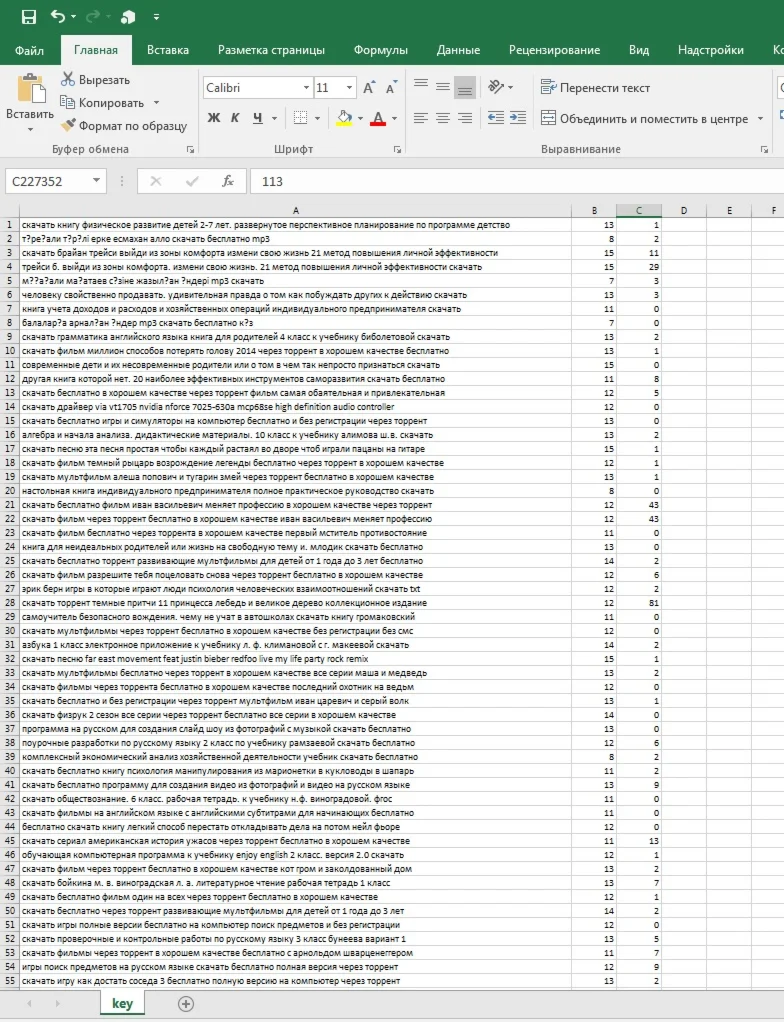The image size is (784, 1022).
Task: Align text to middle of cell
Action: (x=443, y=86)
